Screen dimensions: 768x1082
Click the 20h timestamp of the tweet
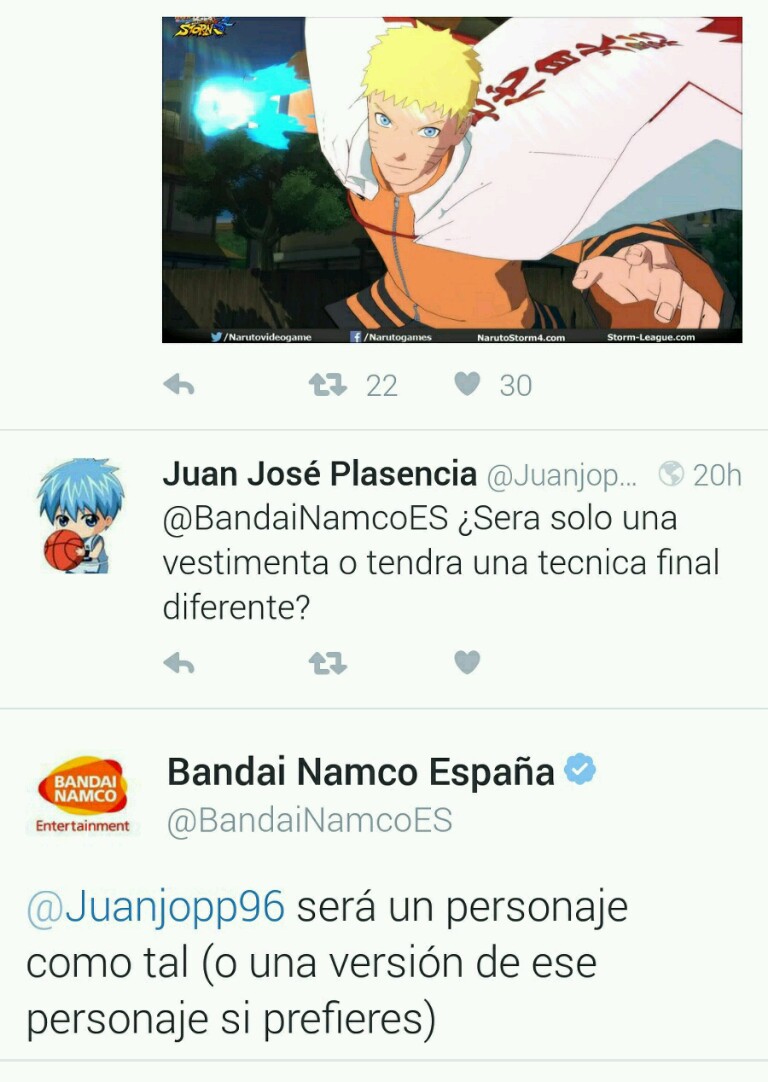(x=717, y=475)
